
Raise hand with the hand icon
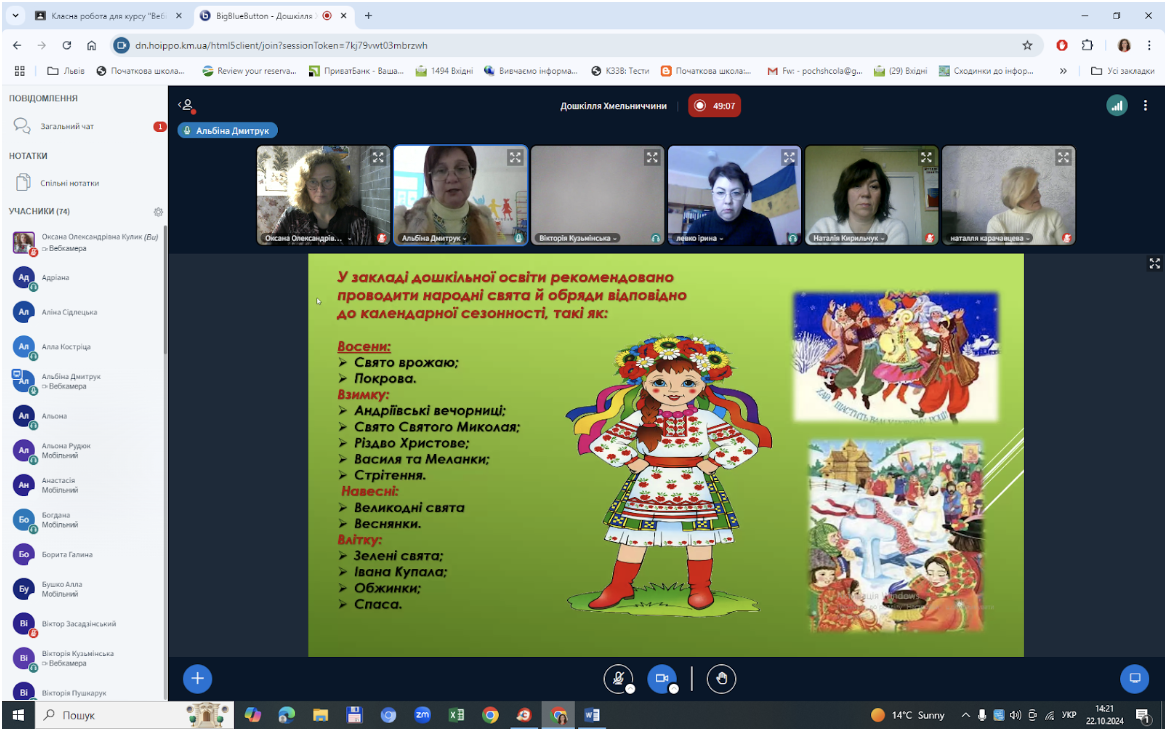[721, 678]
